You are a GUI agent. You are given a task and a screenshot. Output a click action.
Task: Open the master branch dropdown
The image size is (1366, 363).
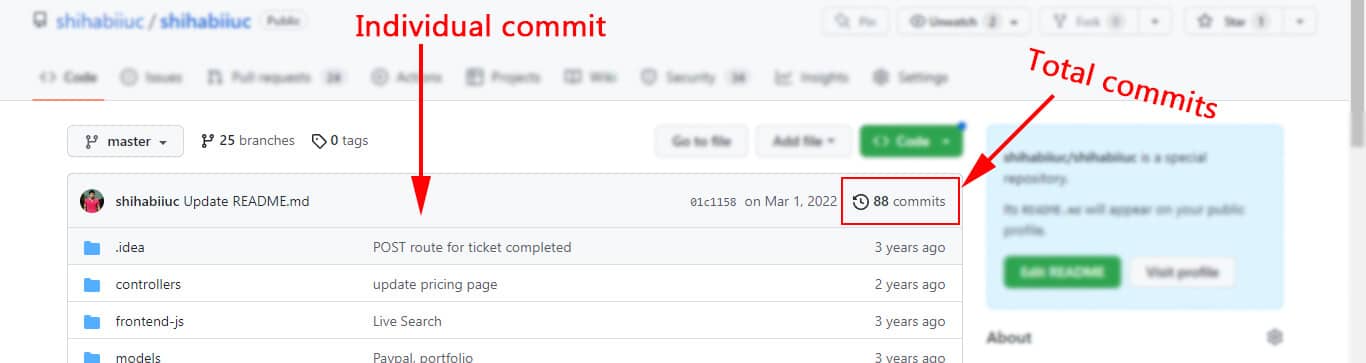pos(125,141)
